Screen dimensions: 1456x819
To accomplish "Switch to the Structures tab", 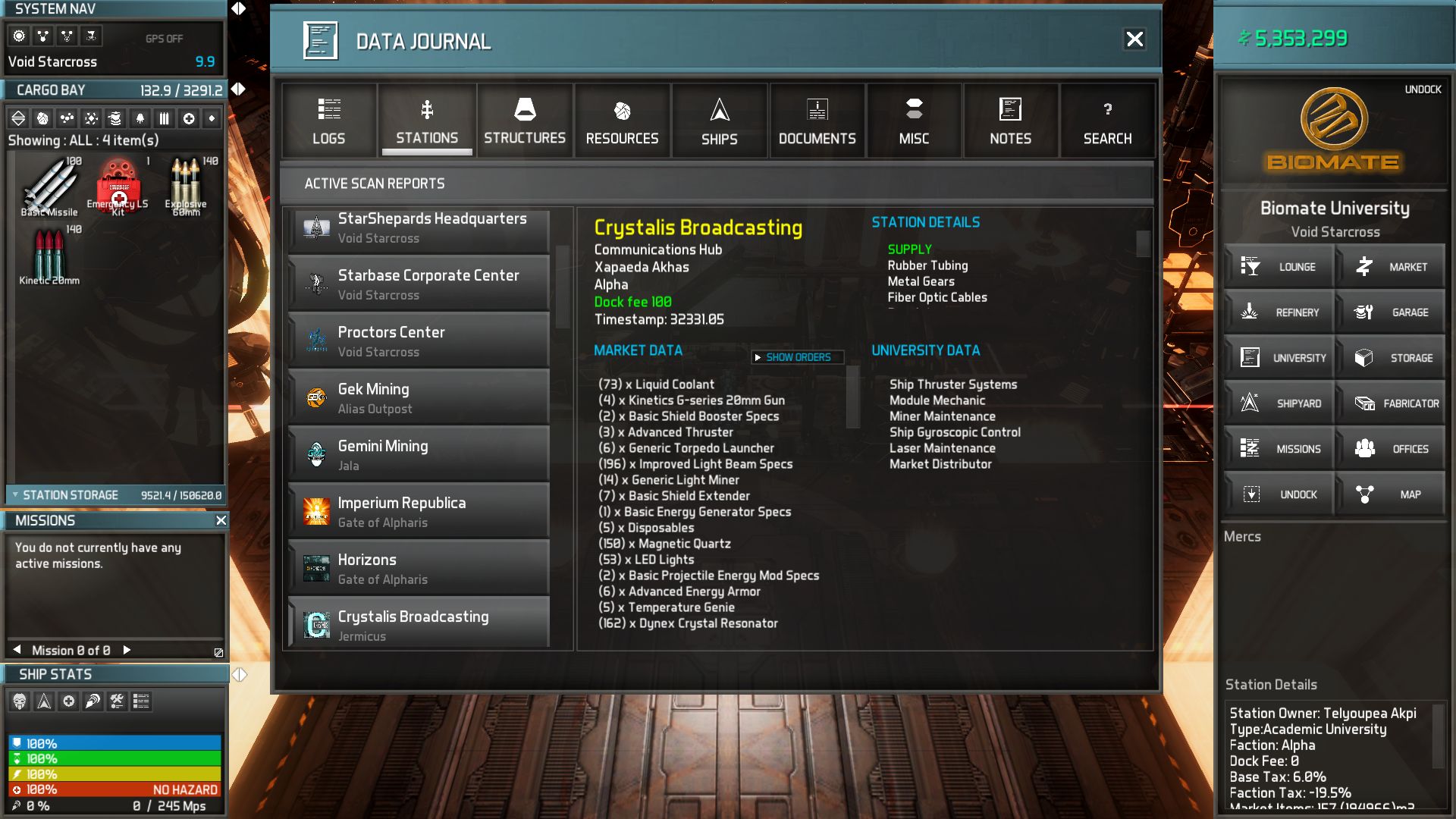I will pos(525,121).
